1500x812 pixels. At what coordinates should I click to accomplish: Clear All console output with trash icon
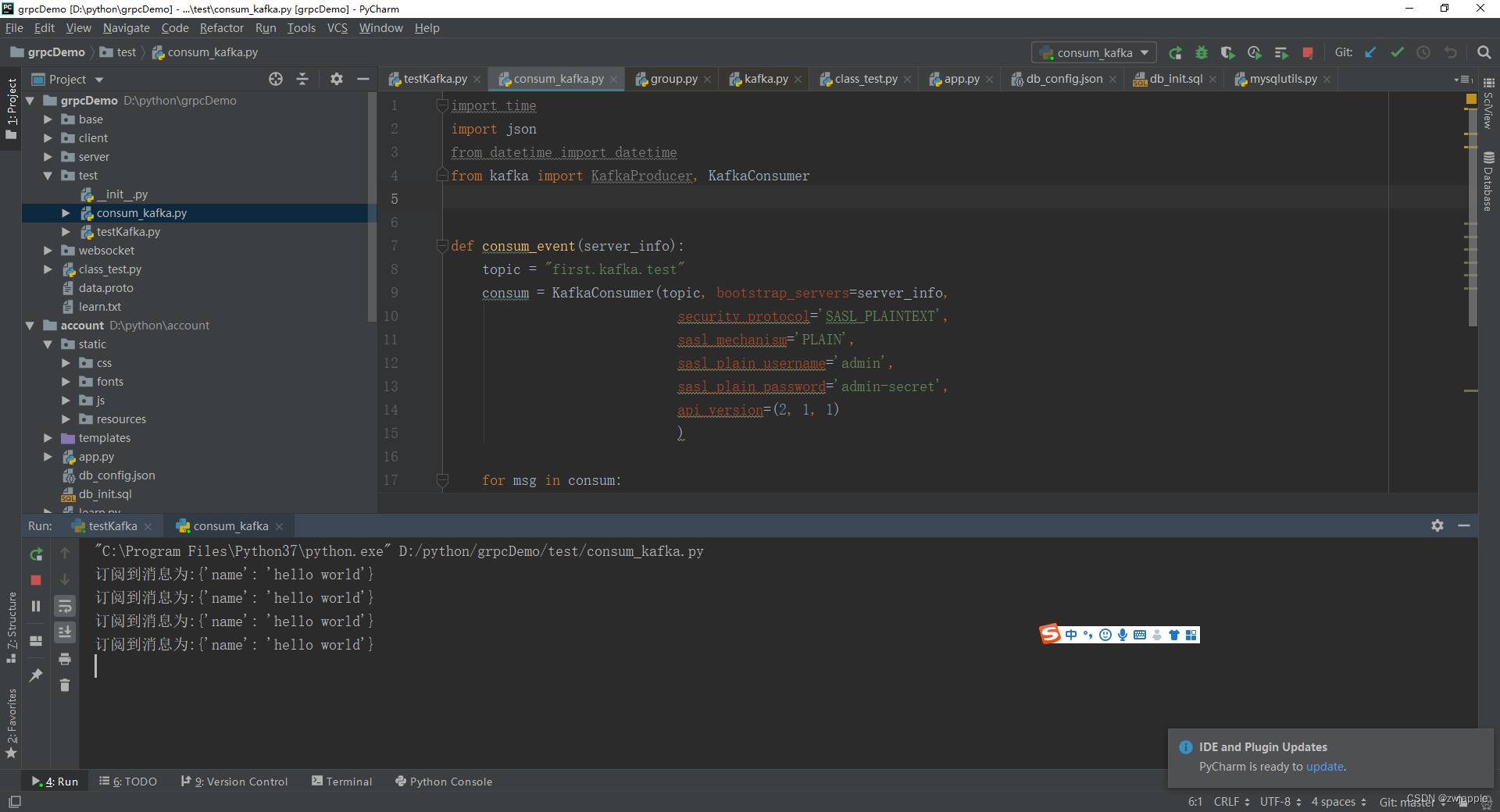(65, 686)
